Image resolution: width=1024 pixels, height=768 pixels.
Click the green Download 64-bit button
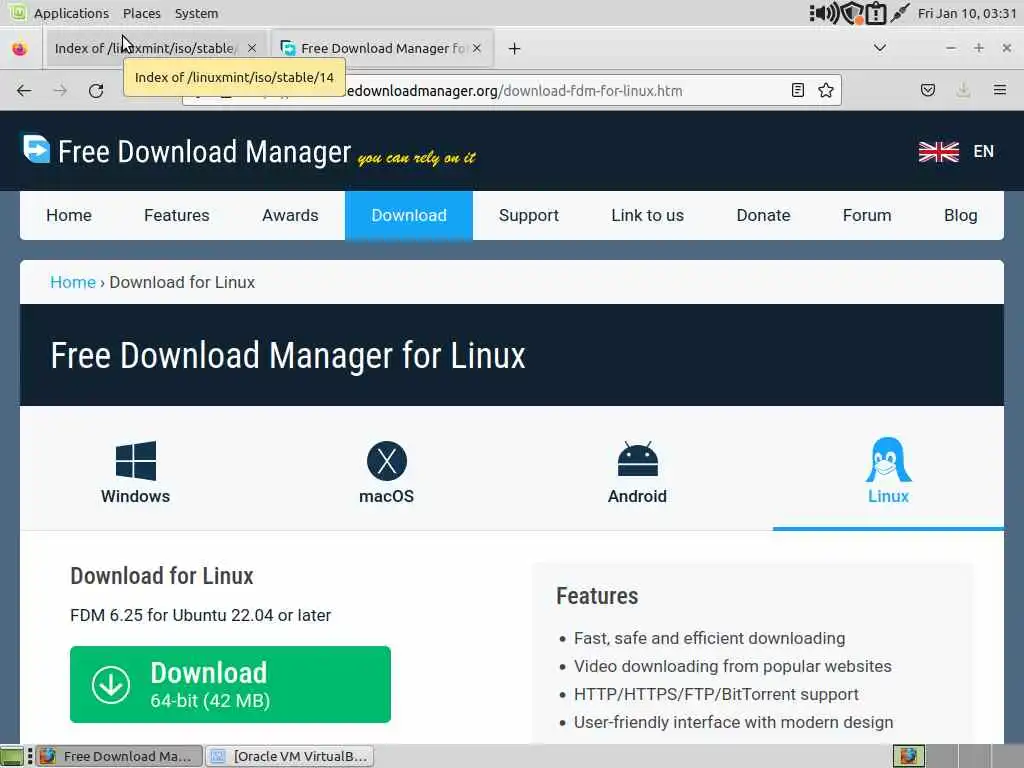pos(230,684)
